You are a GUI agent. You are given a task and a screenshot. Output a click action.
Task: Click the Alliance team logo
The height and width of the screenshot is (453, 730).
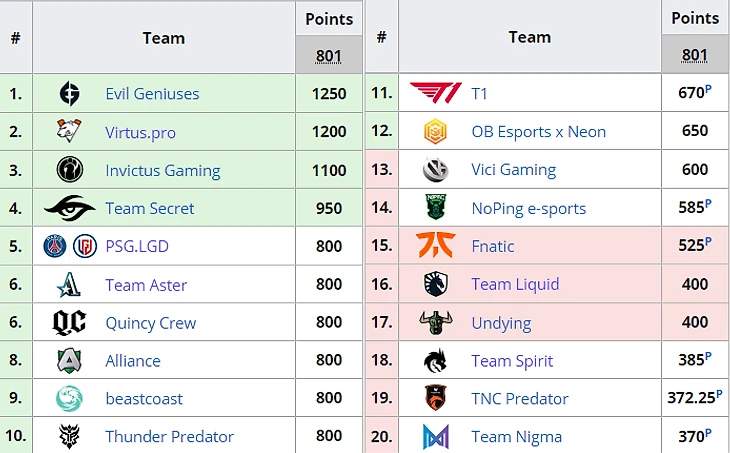[69, 361]
